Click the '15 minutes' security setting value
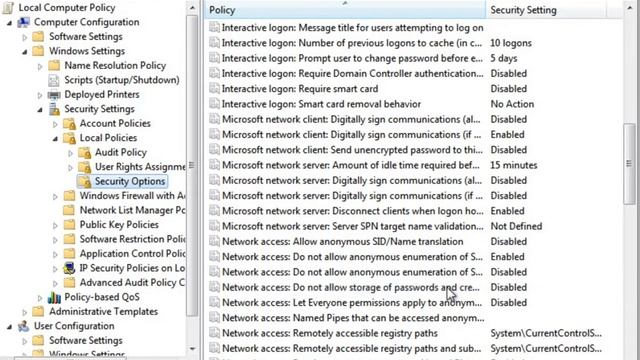Screen dimensions: 640x360 514,165
